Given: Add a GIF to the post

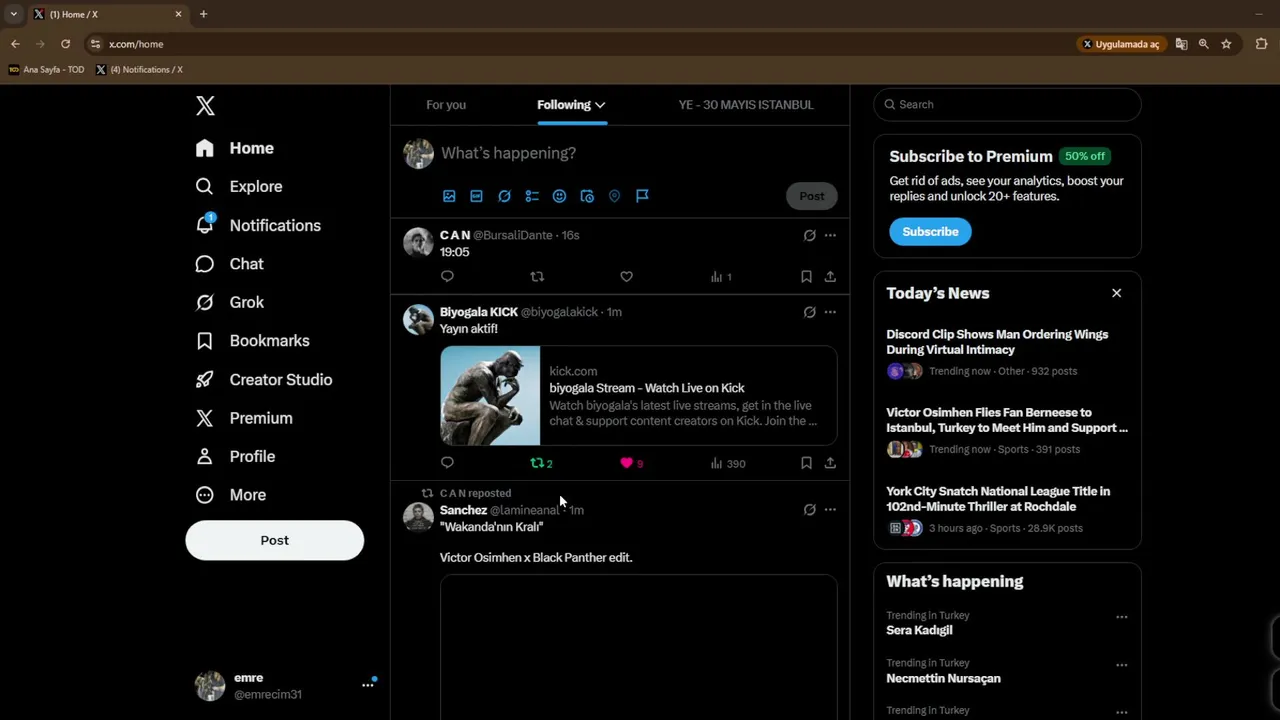Looking at the screenshot, I should [x=476, y=196].
